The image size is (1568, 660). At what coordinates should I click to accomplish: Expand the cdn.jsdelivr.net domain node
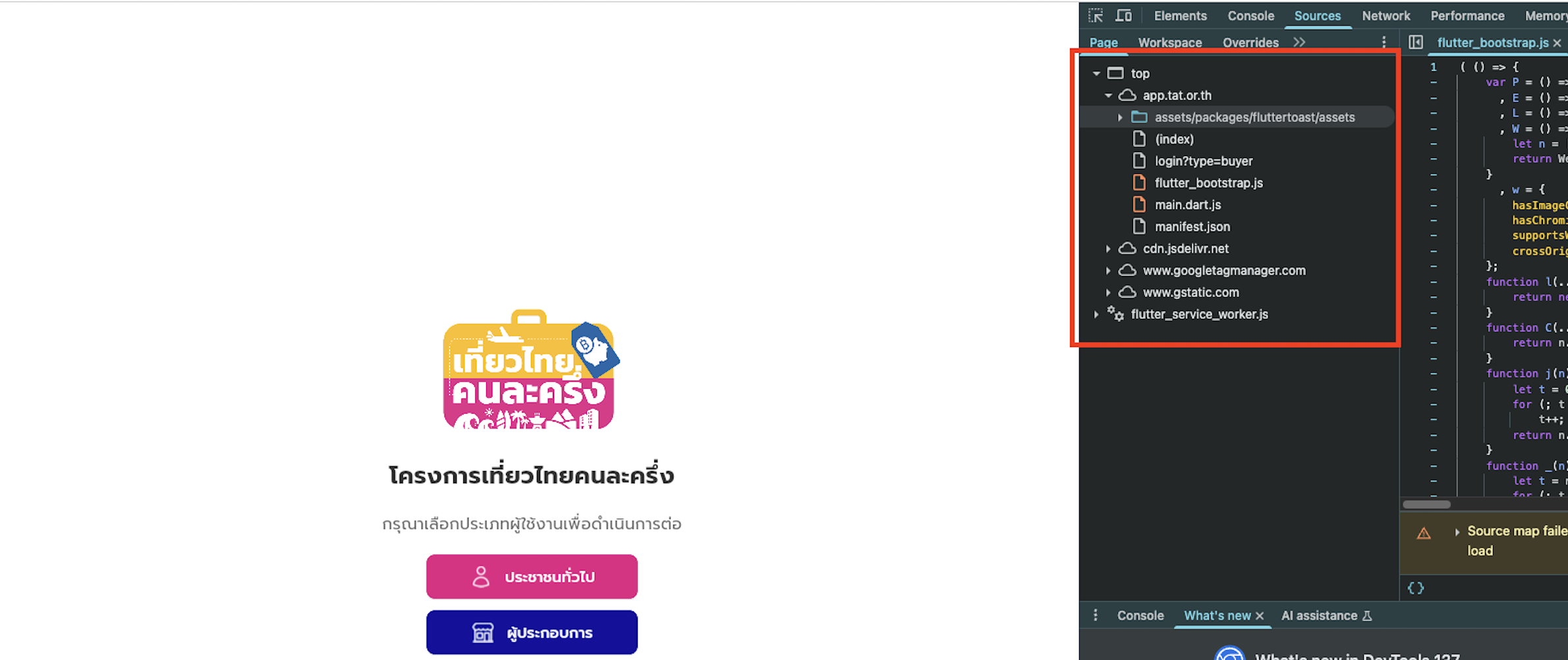pos(1108,249)
